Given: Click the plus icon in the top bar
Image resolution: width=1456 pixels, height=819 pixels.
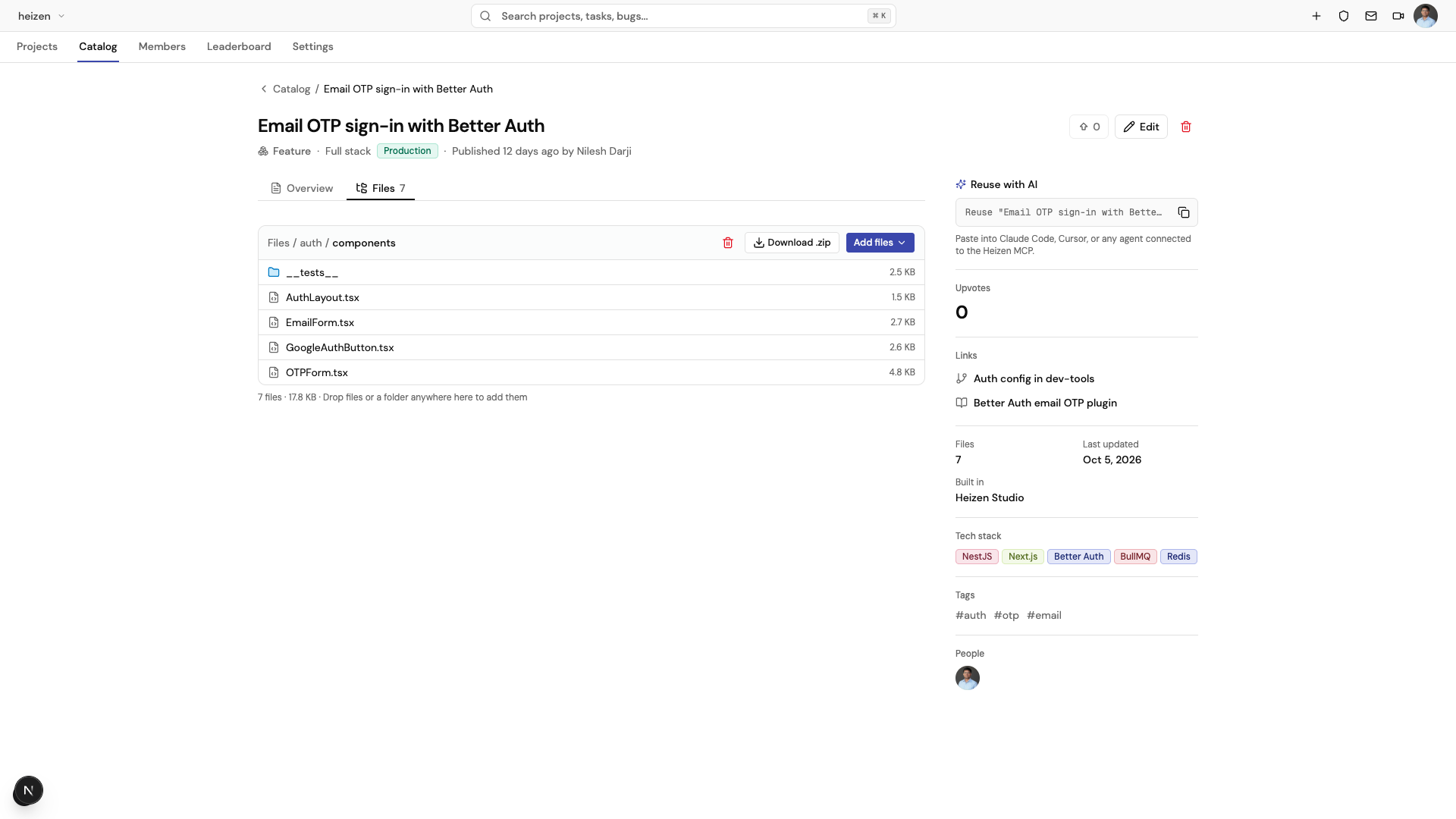Looking at the screenshot, I should pos(1316,16).
